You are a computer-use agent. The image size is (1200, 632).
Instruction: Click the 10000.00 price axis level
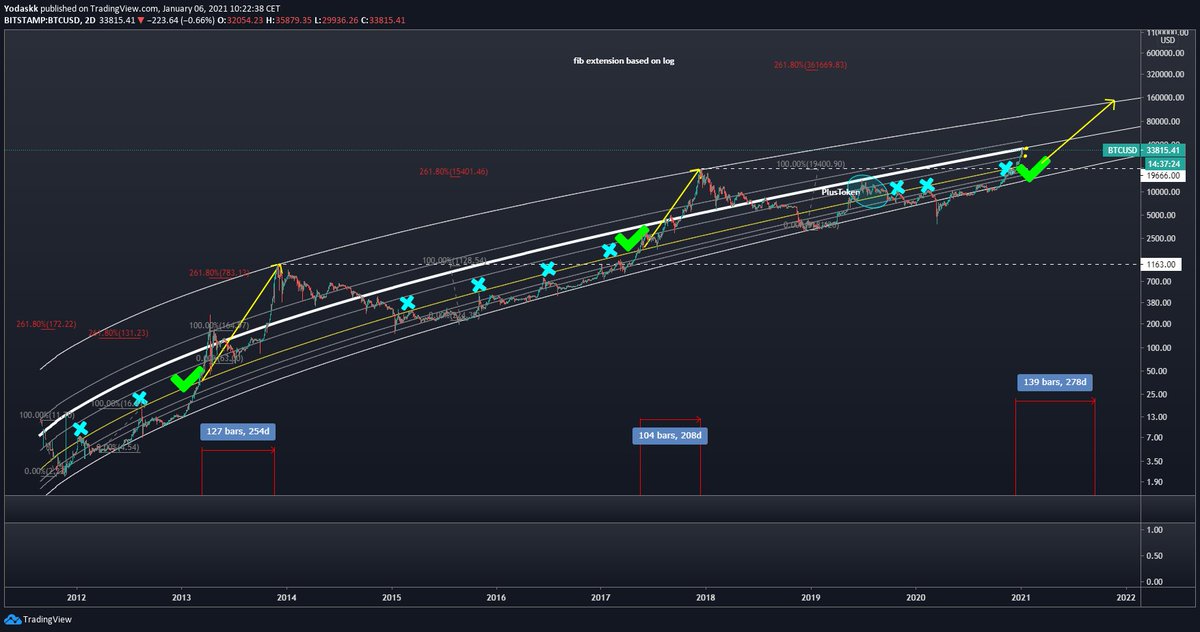[1165, 192]
